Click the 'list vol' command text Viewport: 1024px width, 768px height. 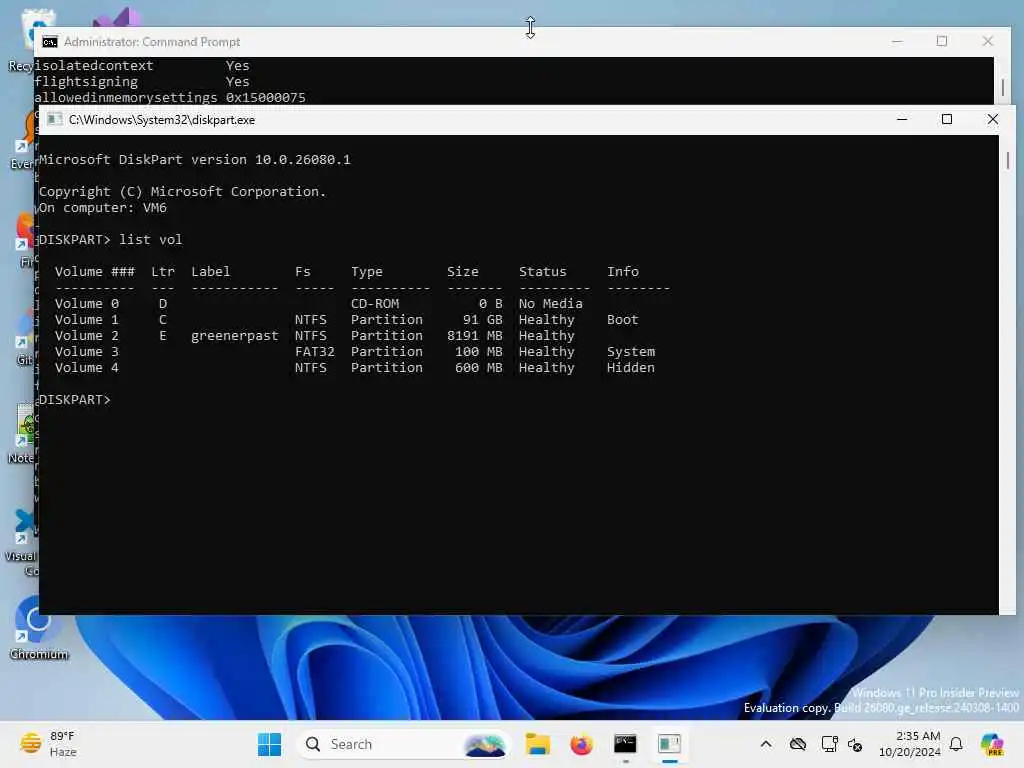tap(150, 240)
